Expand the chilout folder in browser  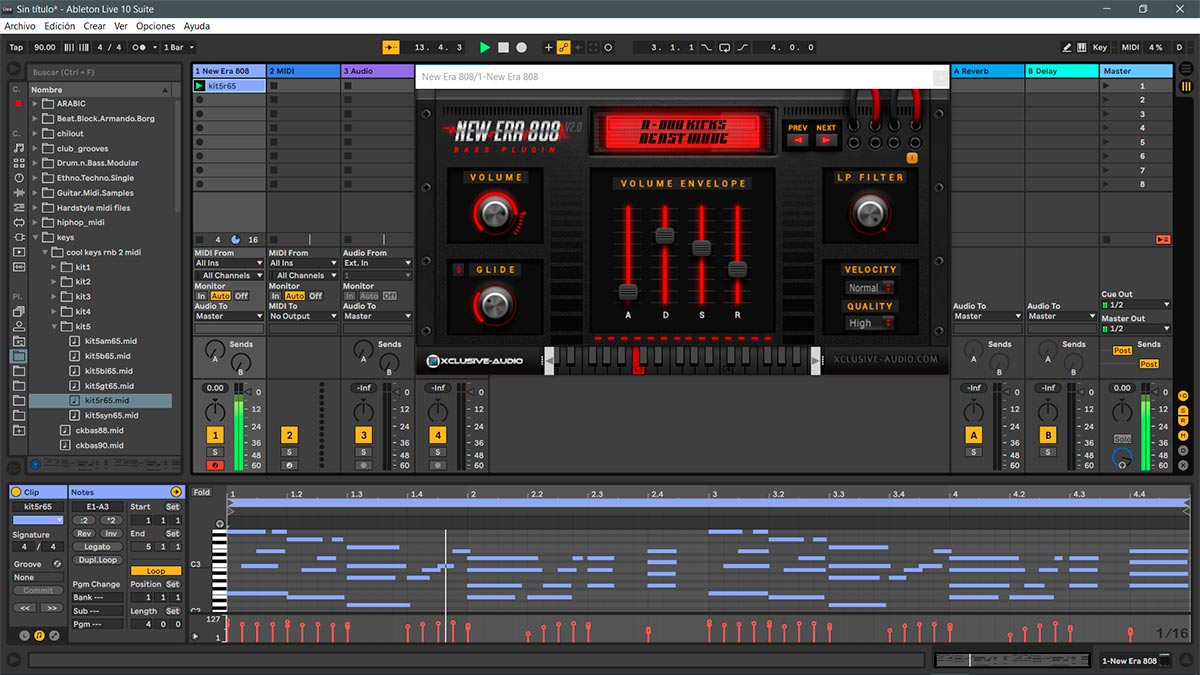tap(35, 133)
